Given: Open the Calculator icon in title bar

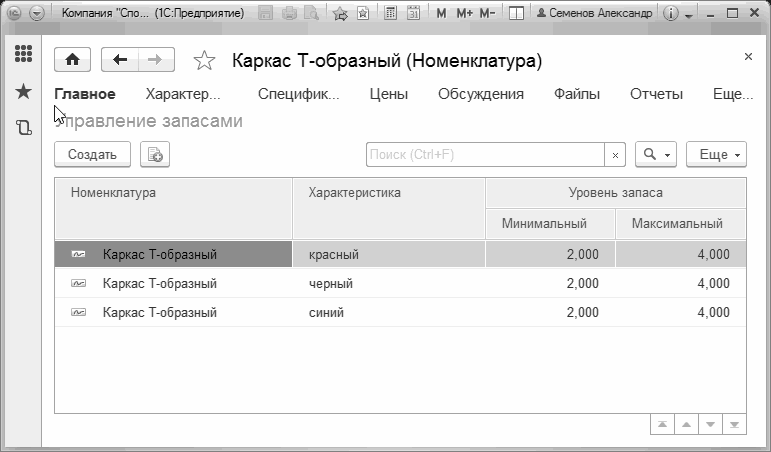Looking at the screenshot, I should [390, 13].
